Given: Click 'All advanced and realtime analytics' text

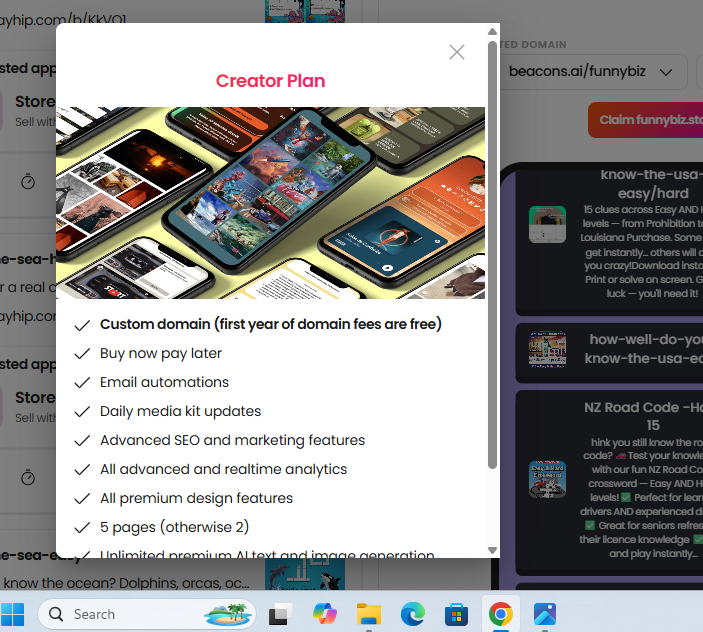Looking at the screenshot, I should pos(224,469).
